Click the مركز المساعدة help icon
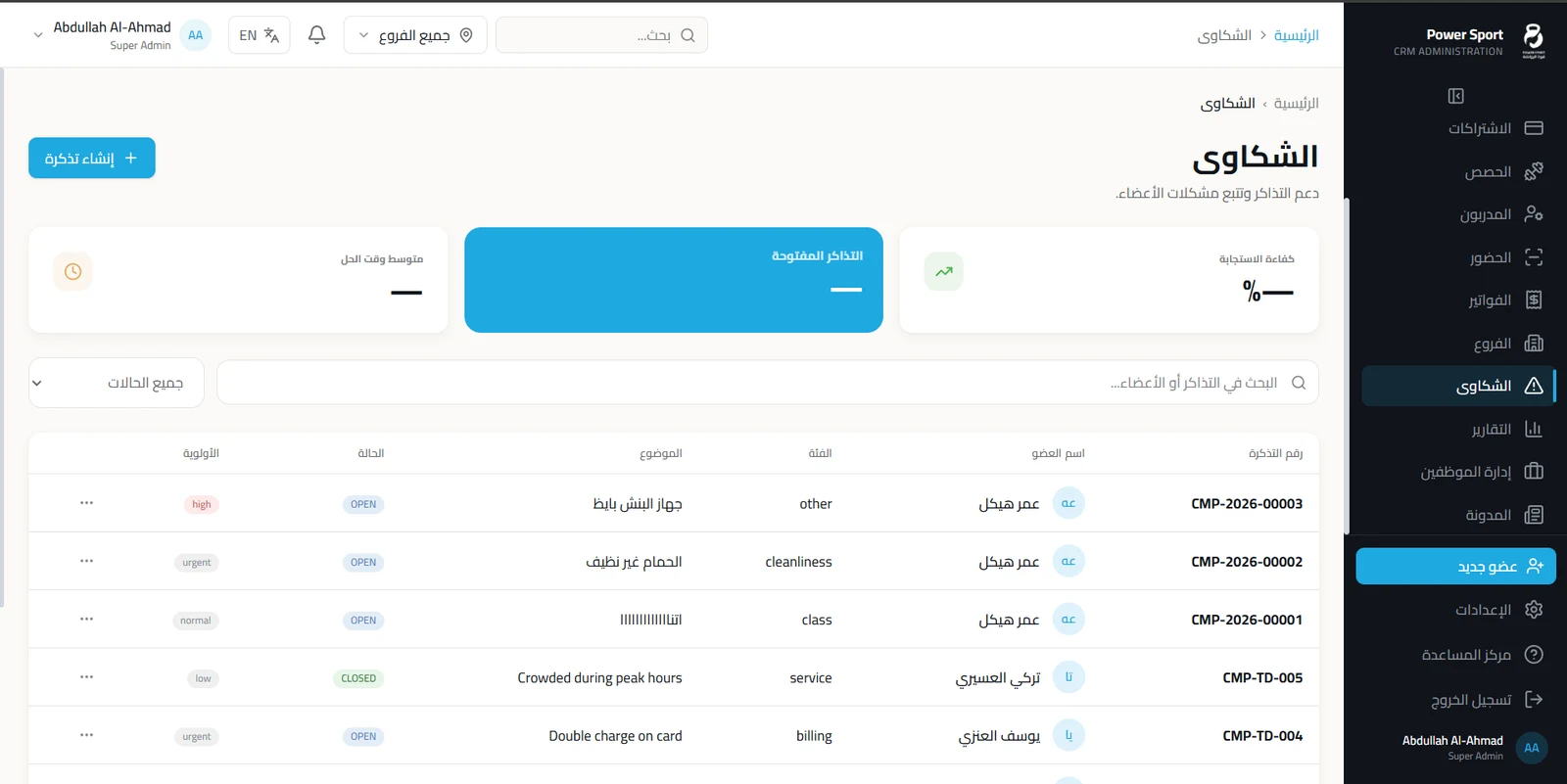The image size is (1567, 784). pyautogui.click(x=1534, y=655)
